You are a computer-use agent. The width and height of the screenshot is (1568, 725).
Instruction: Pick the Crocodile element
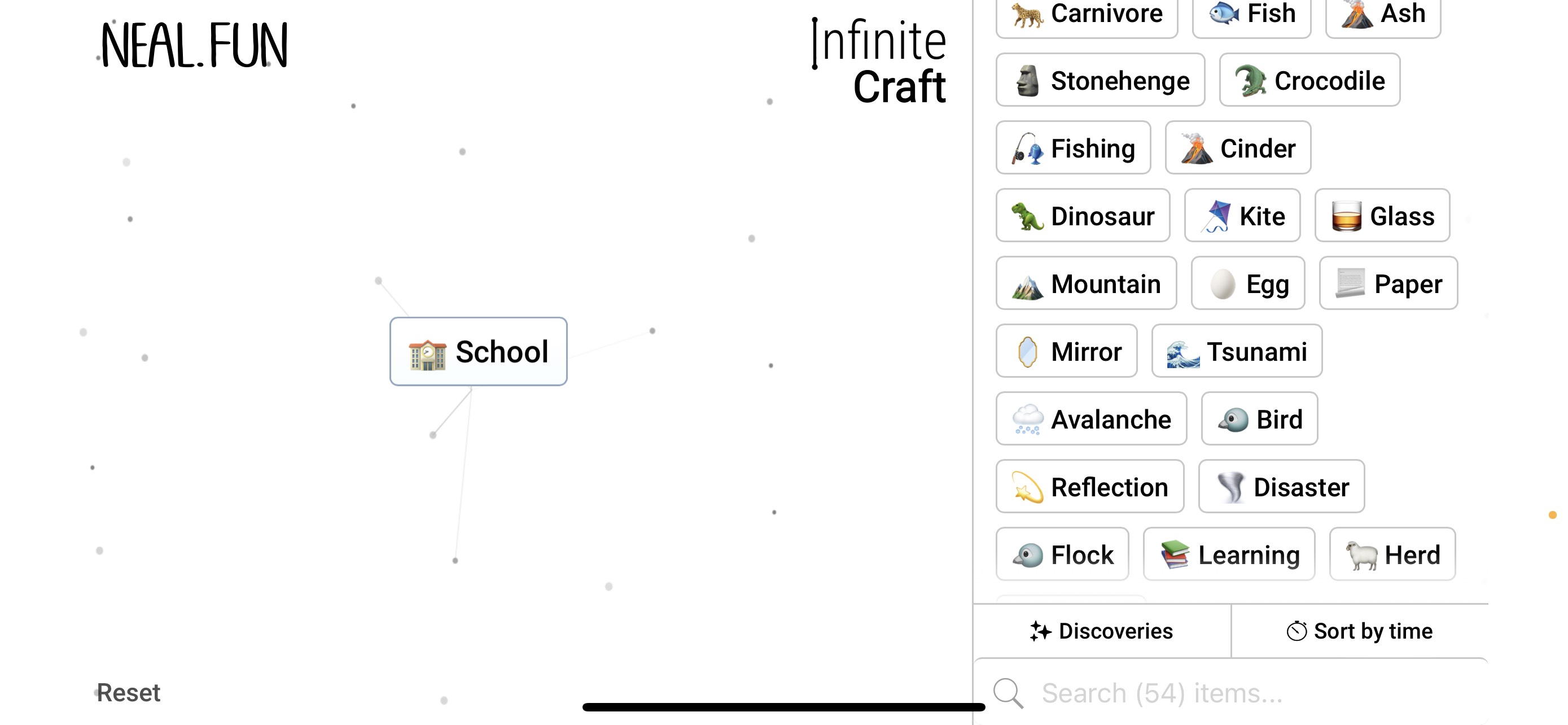coord(1309,80)
